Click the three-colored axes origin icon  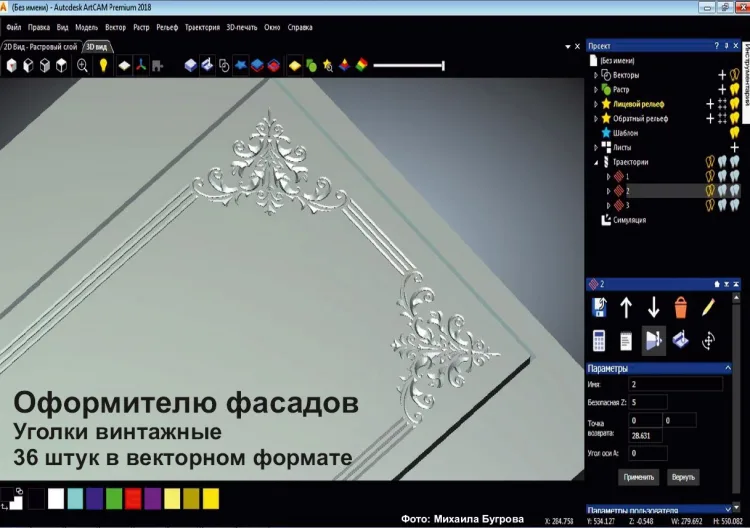141,66
